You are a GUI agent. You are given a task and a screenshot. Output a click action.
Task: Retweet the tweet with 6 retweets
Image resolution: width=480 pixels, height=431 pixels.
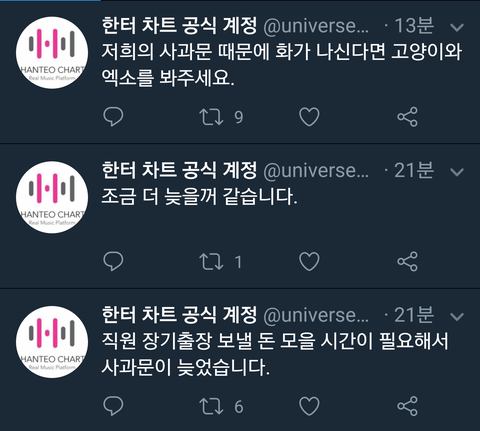(211, 406)
